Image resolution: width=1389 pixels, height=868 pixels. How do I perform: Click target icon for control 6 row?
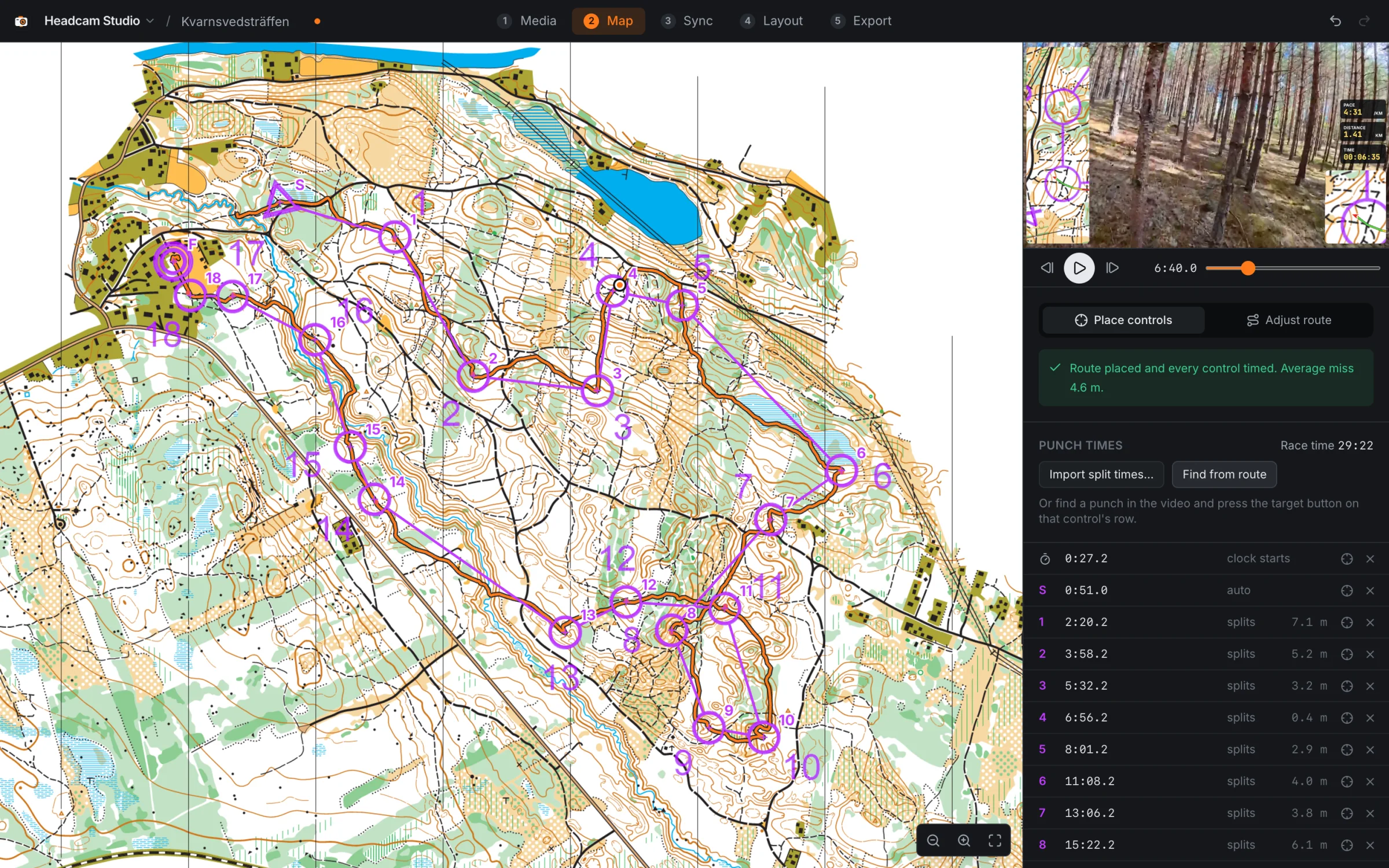1347,781
